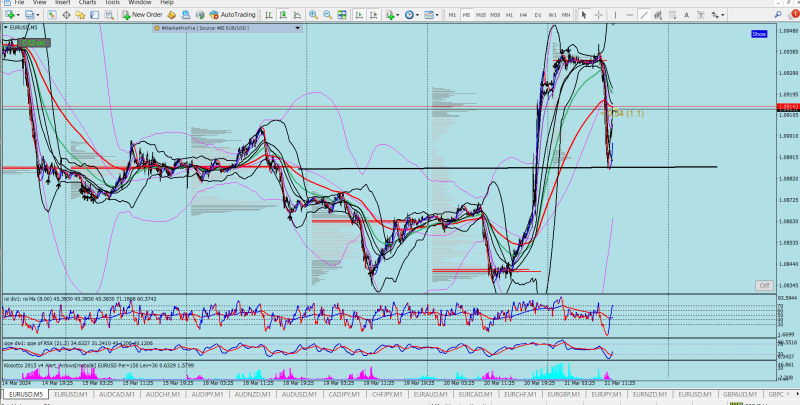Screen dimensions: 800x405
Task: Expand the New Chart dropdown arrow
Action: tap(18, 15)
